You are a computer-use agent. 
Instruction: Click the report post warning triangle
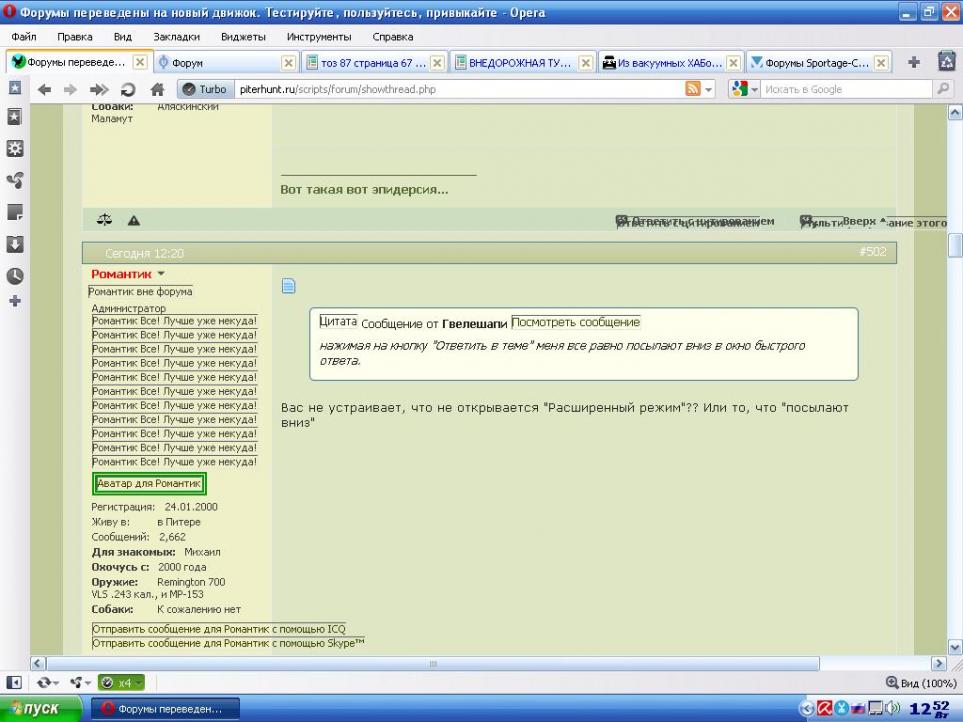coord(133,220)
